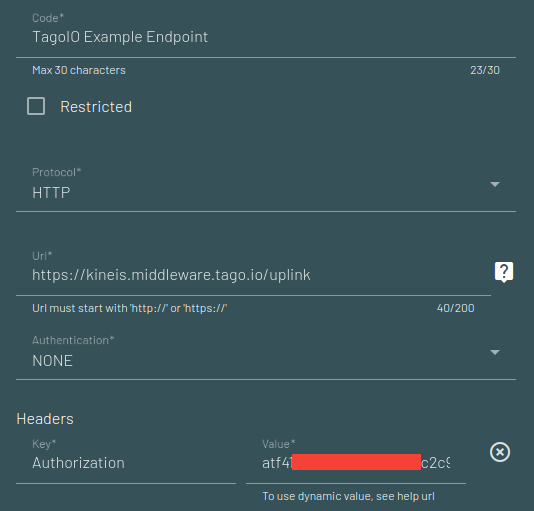Select the HTTP protocol value

click(51, 193)
